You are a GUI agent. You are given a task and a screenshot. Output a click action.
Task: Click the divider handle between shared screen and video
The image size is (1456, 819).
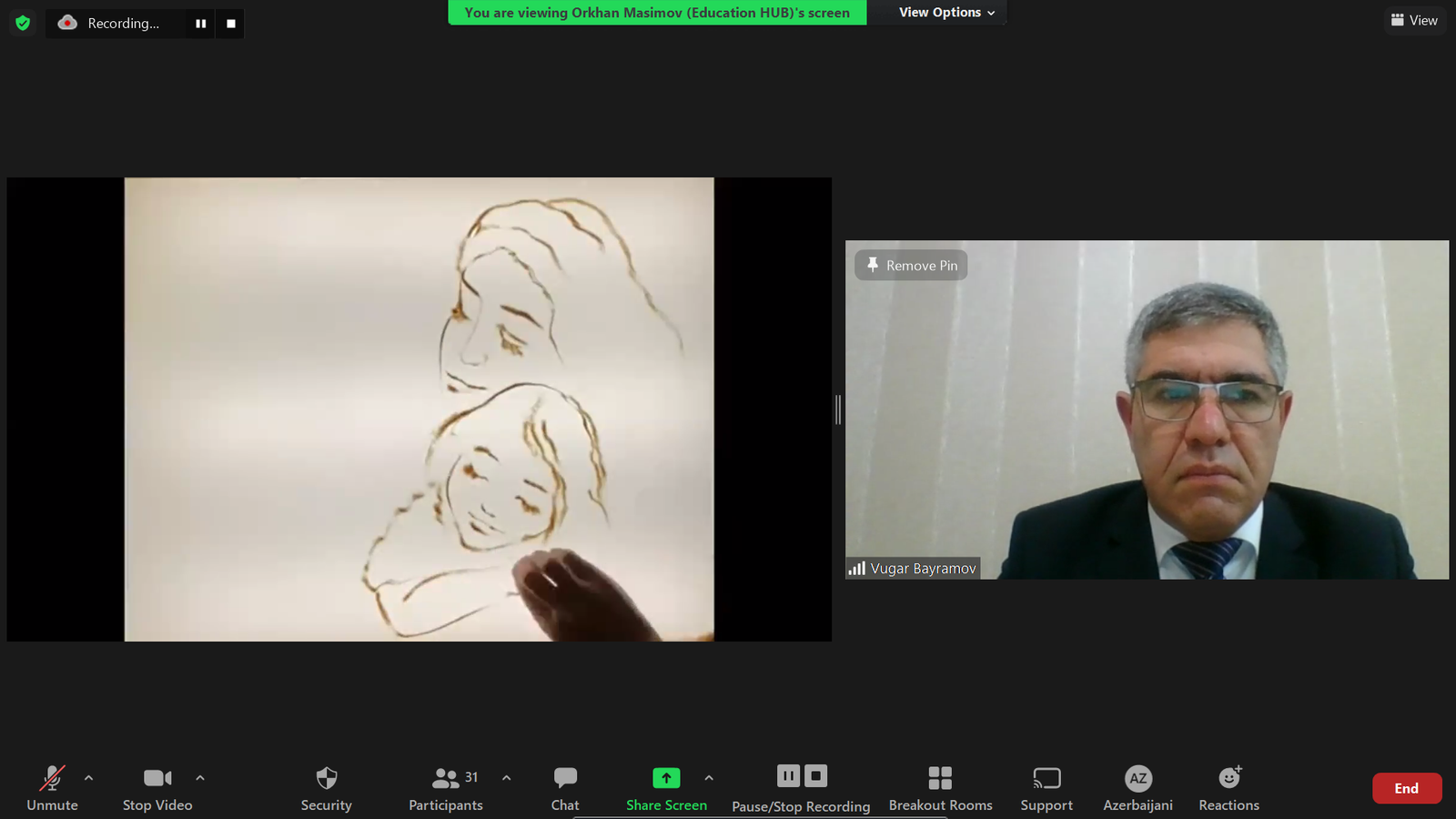(x=838, y=409)
